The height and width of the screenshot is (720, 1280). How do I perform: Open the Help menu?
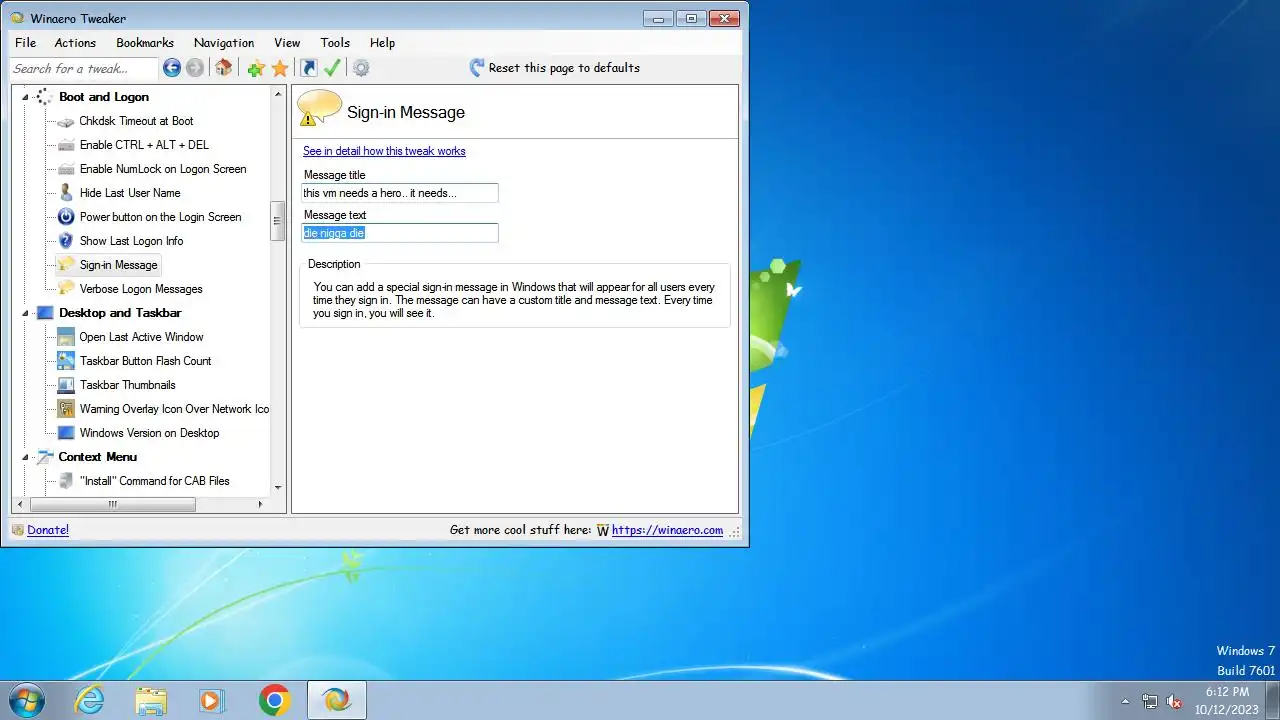point(382,43)
